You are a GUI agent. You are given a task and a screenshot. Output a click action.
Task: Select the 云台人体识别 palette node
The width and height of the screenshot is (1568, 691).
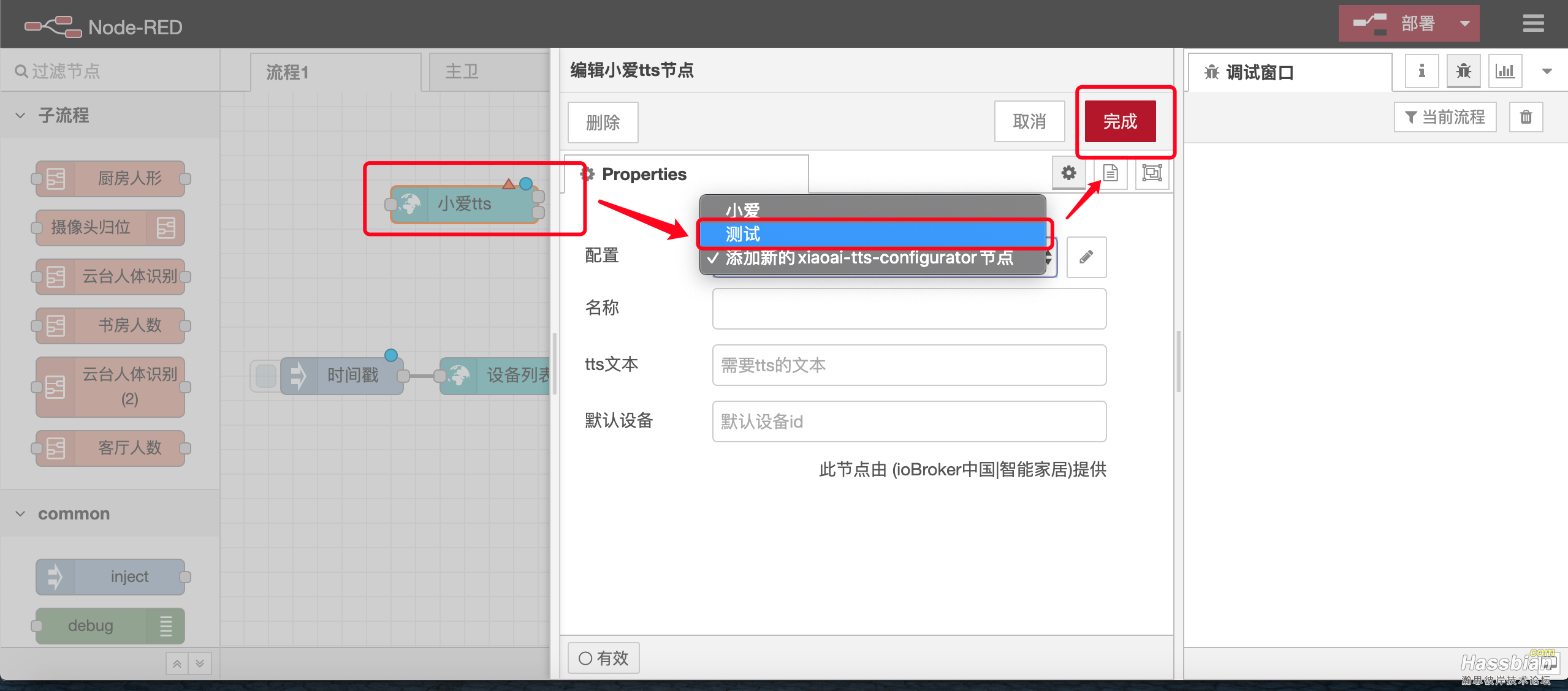tap(110, 277)
